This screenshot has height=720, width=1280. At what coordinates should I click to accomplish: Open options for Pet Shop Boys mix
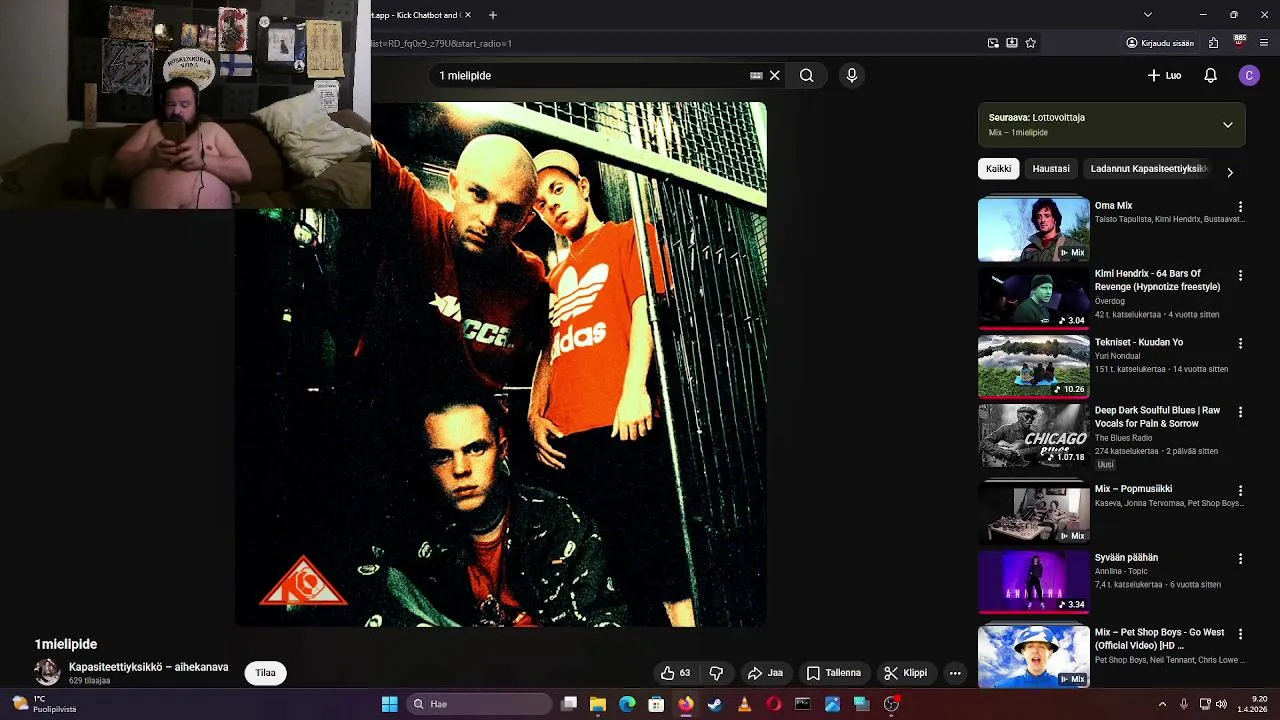(1240, 634)
